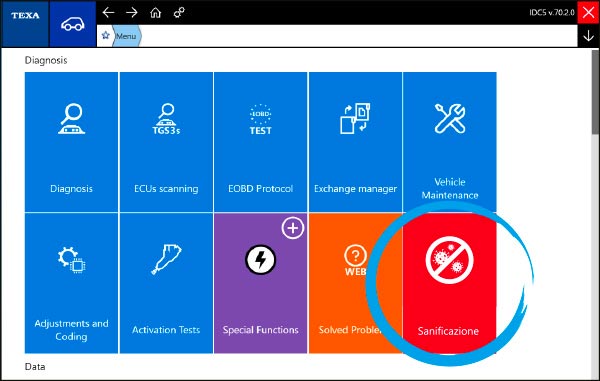Image resolution: width=600 pixels, height=381 pixels.
Task: Open the Vehicle Maintenance tile
Action: tap(450, 142)
